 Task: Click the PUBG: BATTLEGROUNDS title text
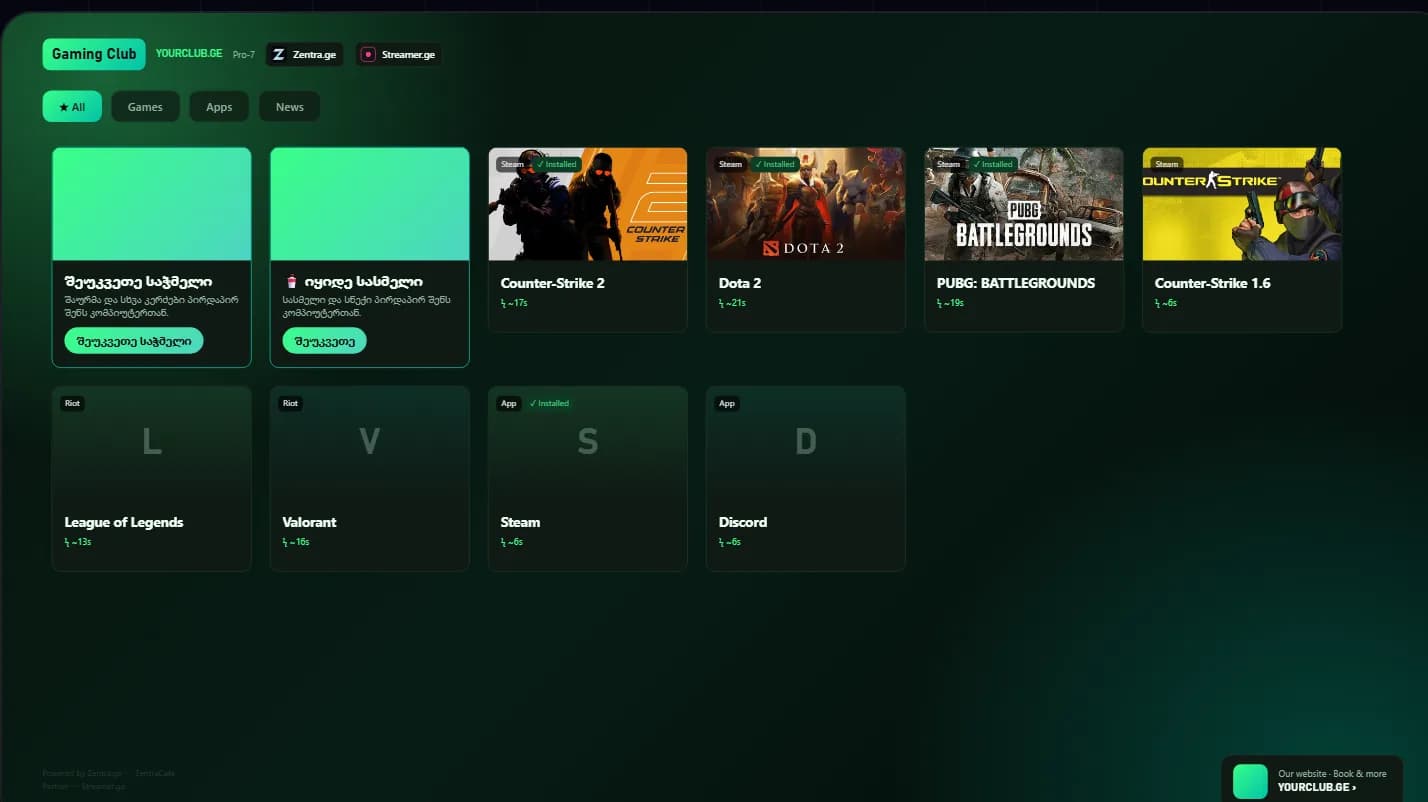(1016, 283)
